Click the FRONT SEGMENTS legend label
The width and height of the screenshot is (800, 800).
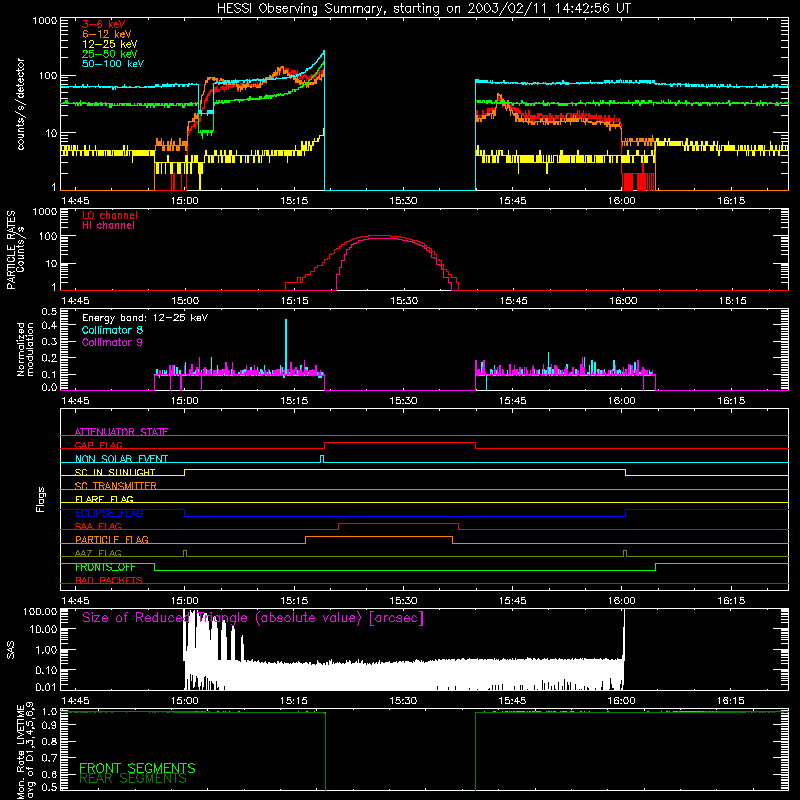[137, 768]
